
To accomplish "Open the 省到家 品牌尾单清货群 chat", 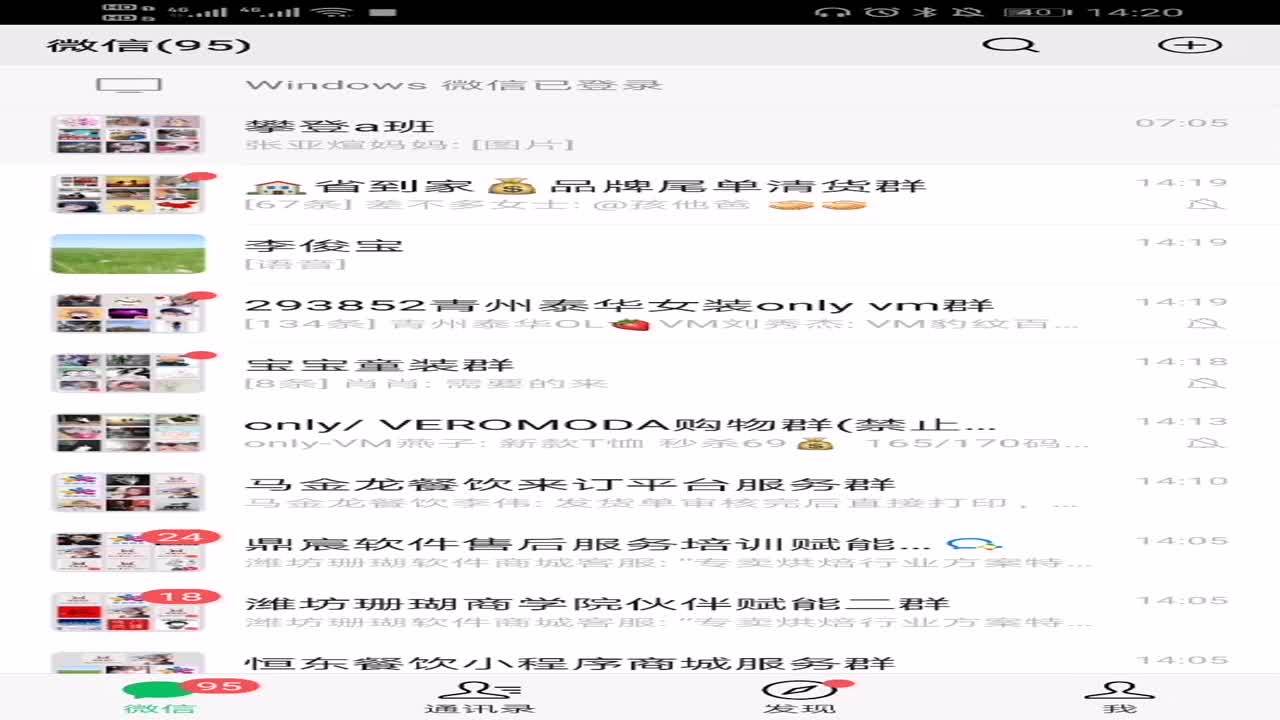I will 640,194.
